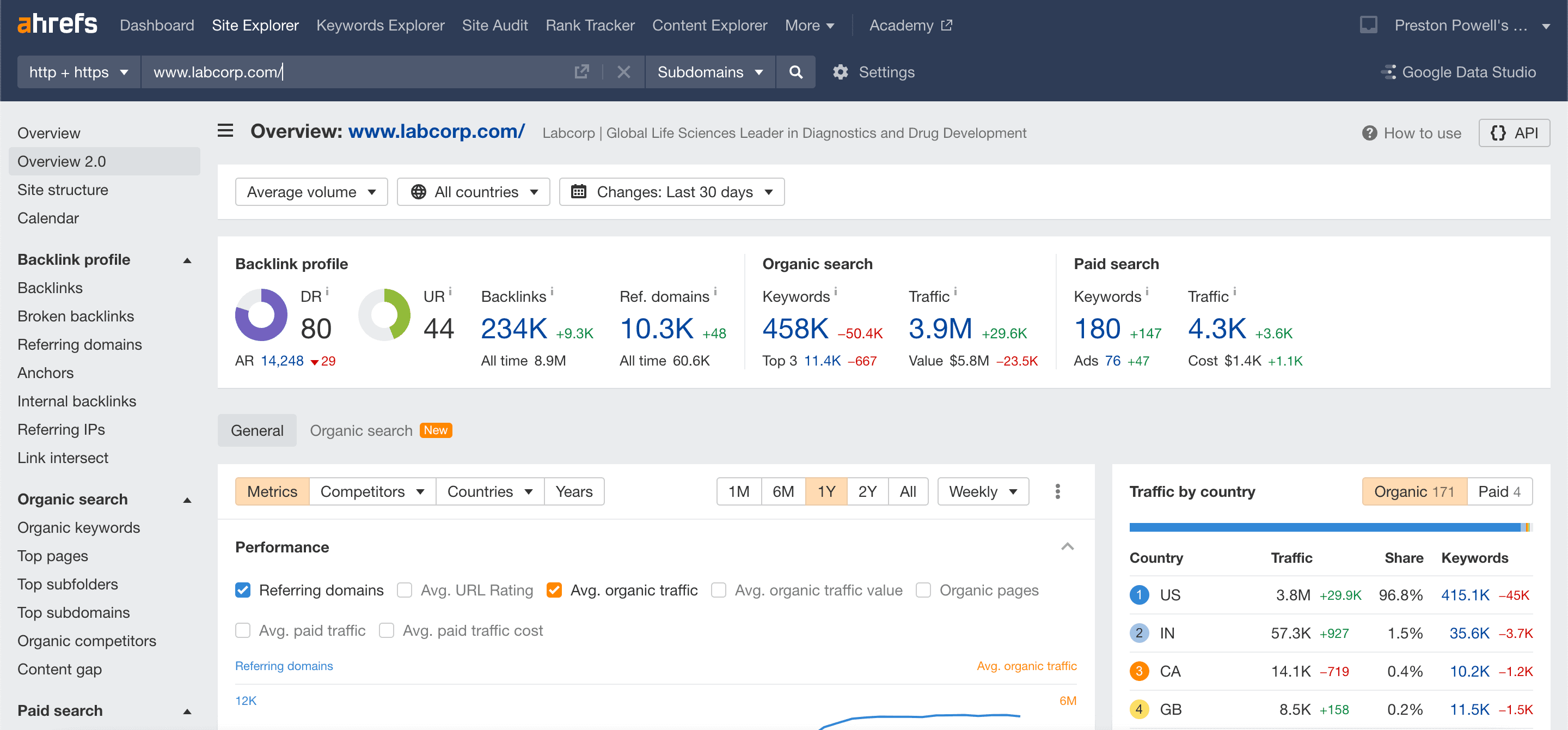This screenshot has width=1568, height=730.
Task: Click the Google Data Studio icon
Action: pos(1388,72)
